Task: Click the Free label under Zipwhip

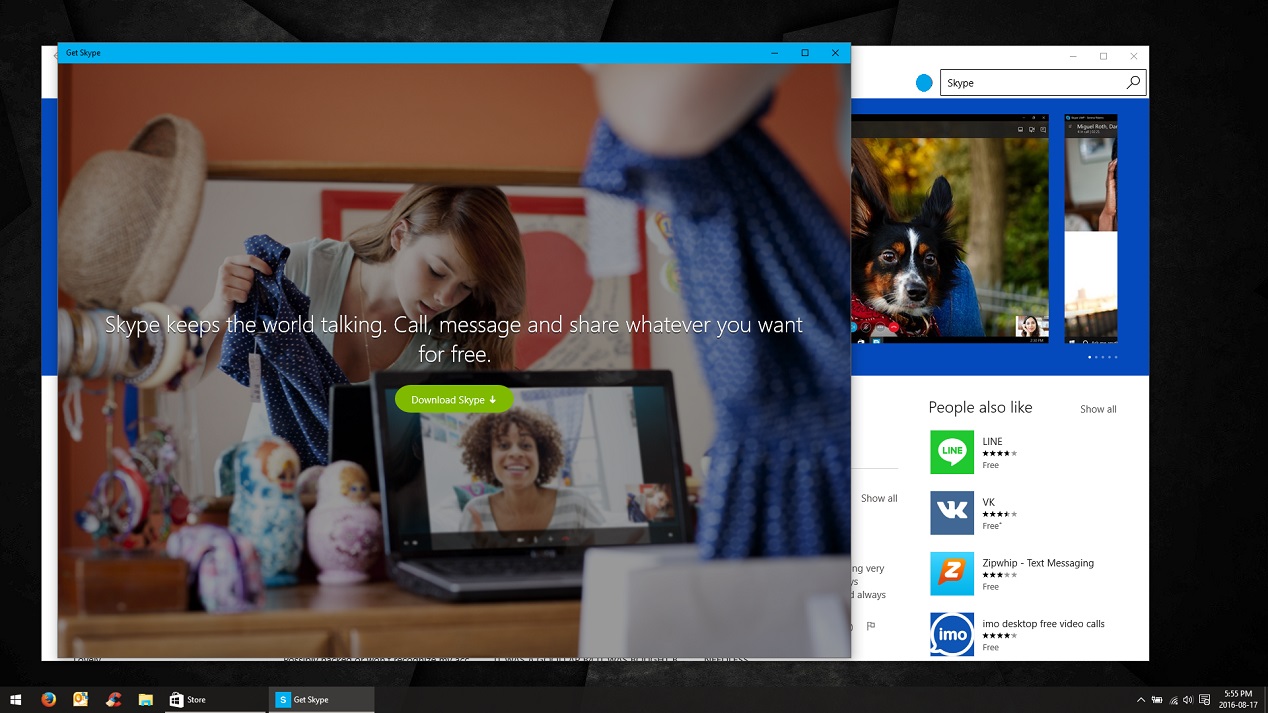Action: [990, 587]
